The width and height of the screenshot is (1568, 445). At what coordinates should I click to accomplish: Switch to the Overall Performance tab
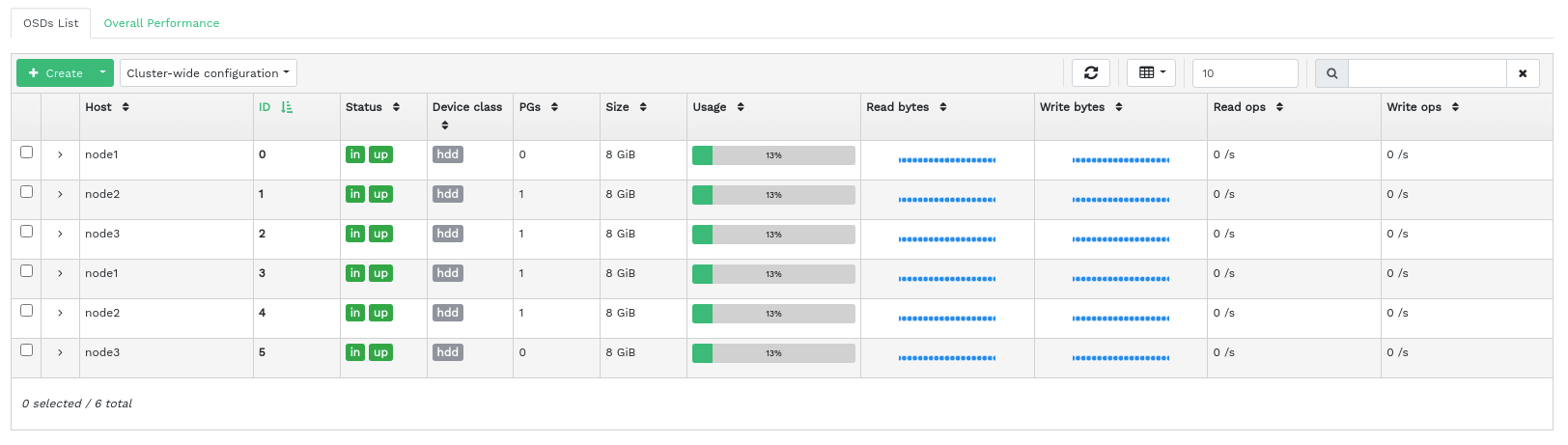pyautogui.click(x=161, y=23)
